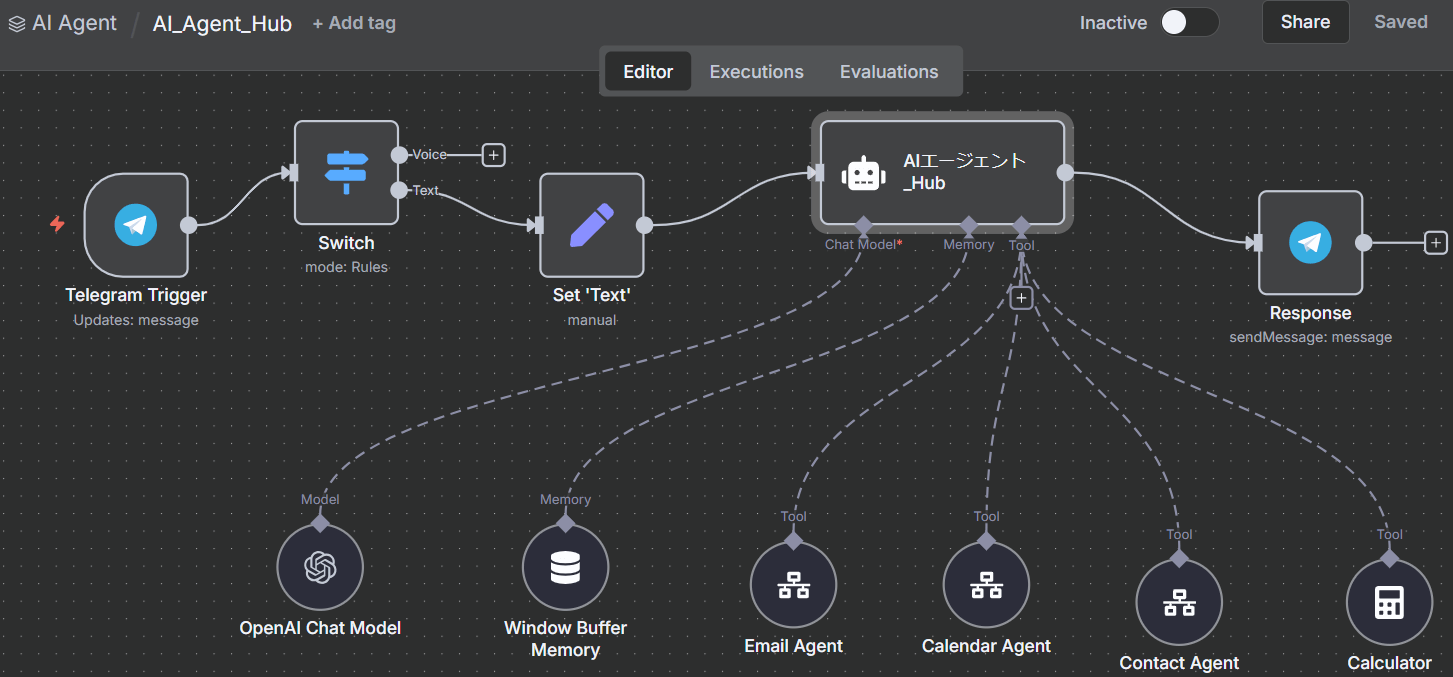Click the AI Agent Hub output dot
This screenshot has height=677, width=1453.
coord(1065,173)
